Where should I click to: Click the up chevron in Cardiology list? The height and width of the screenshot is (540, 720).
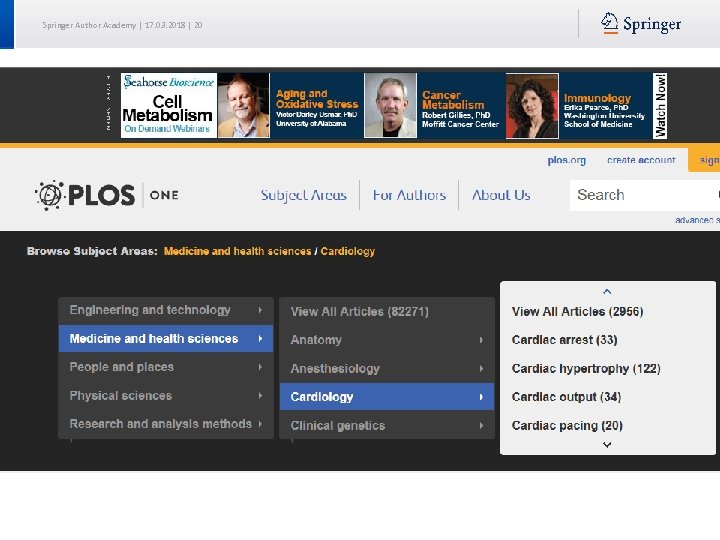[x=607, y=292]
